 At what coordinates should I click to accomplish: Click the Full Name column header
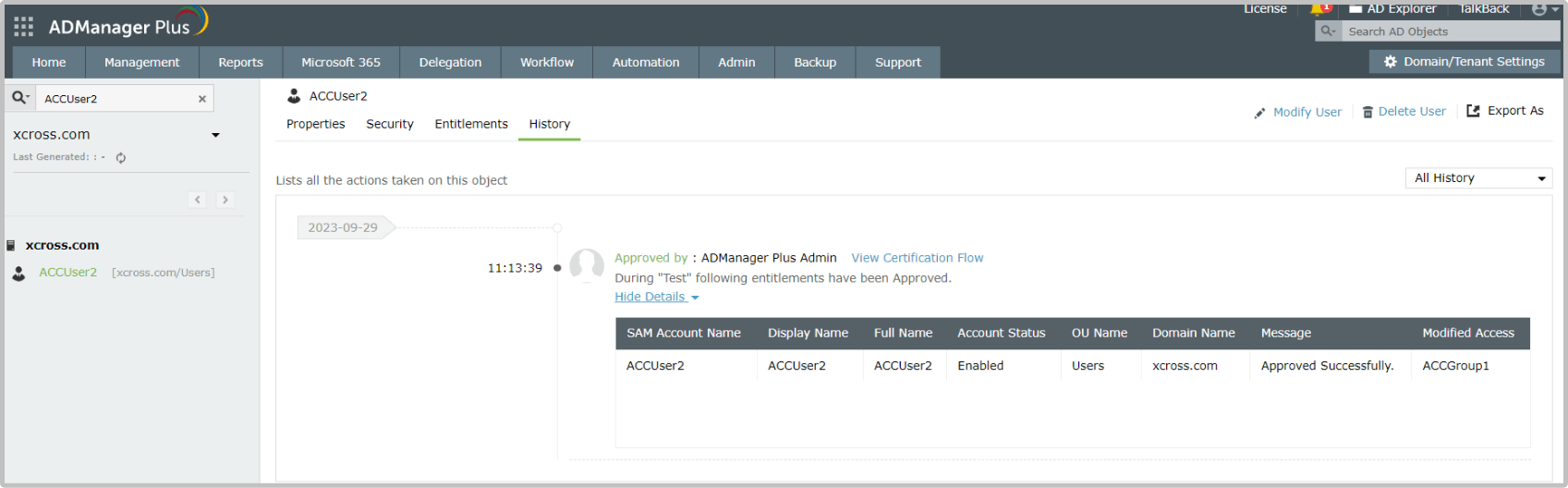point(903,333)
